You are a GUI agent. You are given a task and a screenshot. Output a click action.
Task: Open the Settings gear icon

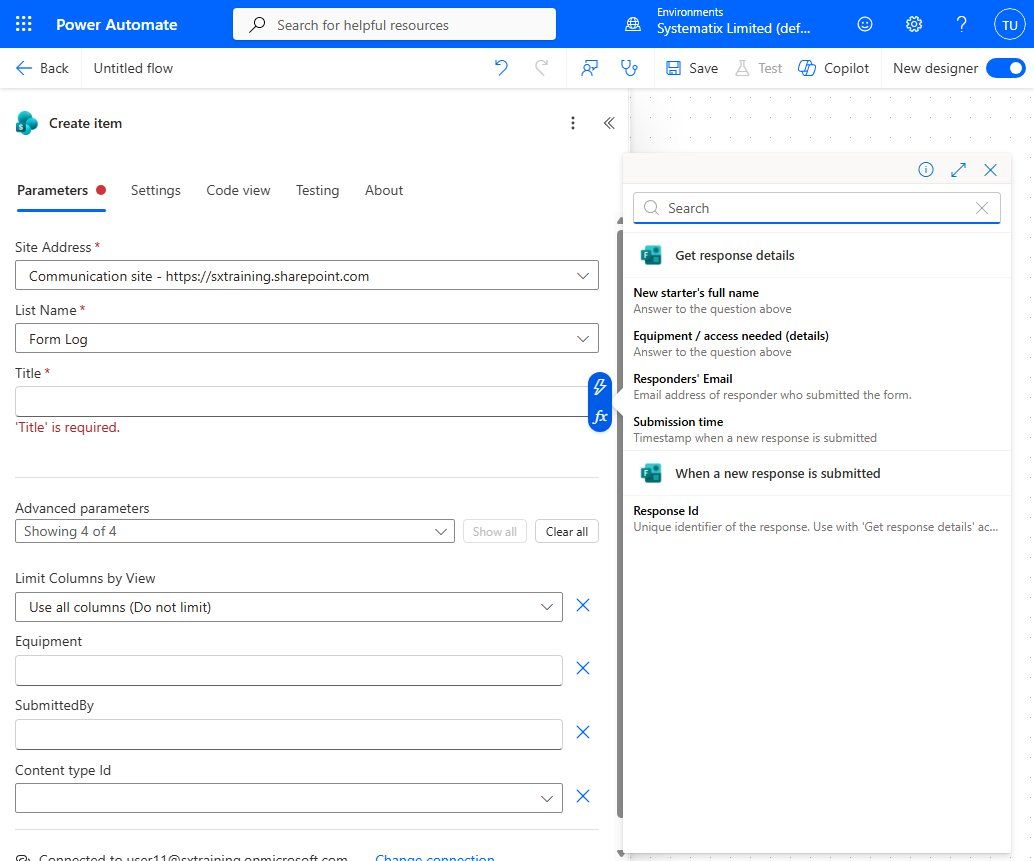pyautogui.click(x=913, y=24)
